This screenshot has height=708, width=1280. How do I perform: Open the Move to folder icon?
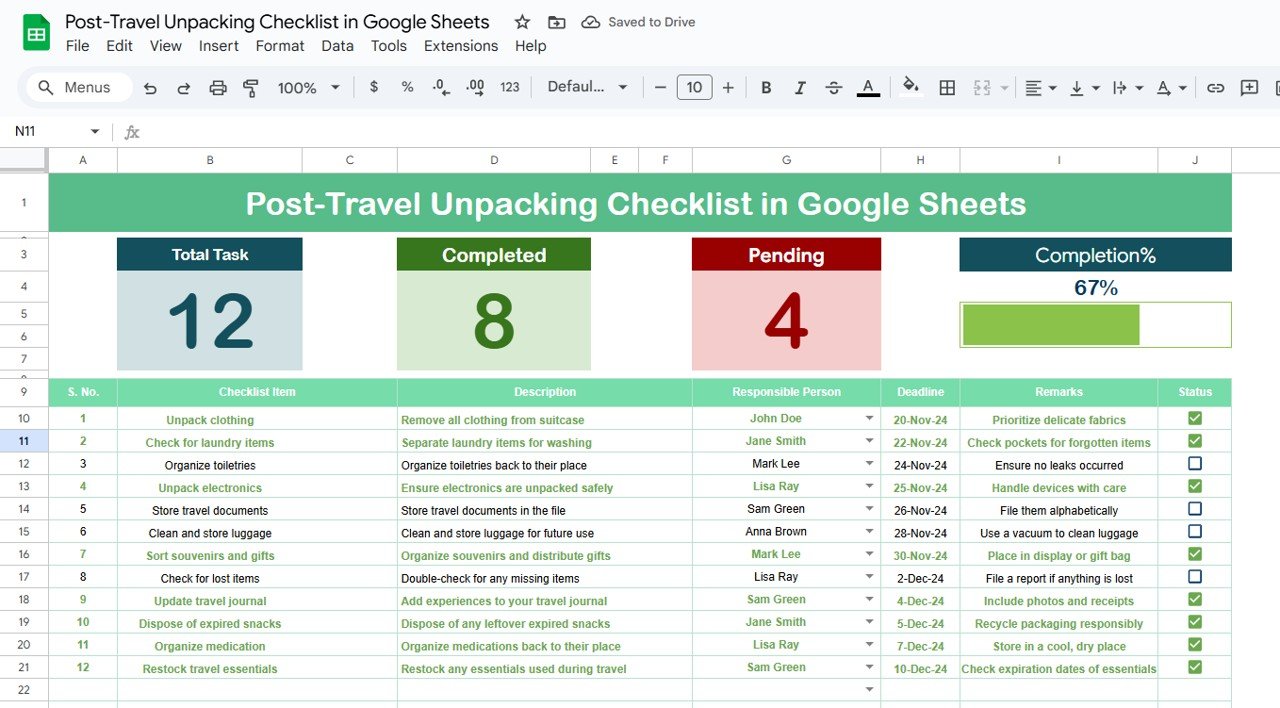point(557,22)
